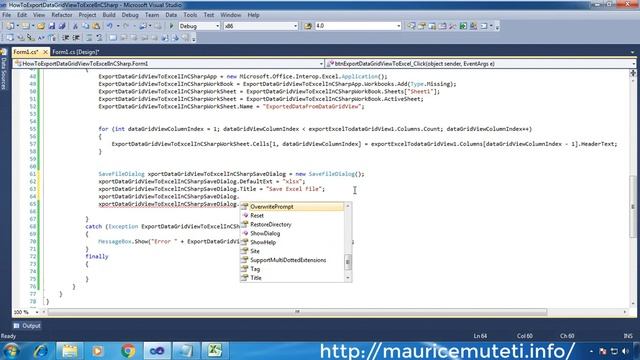Open the Build menu
This screenshot has height=360, width=640.
point(109,15)
